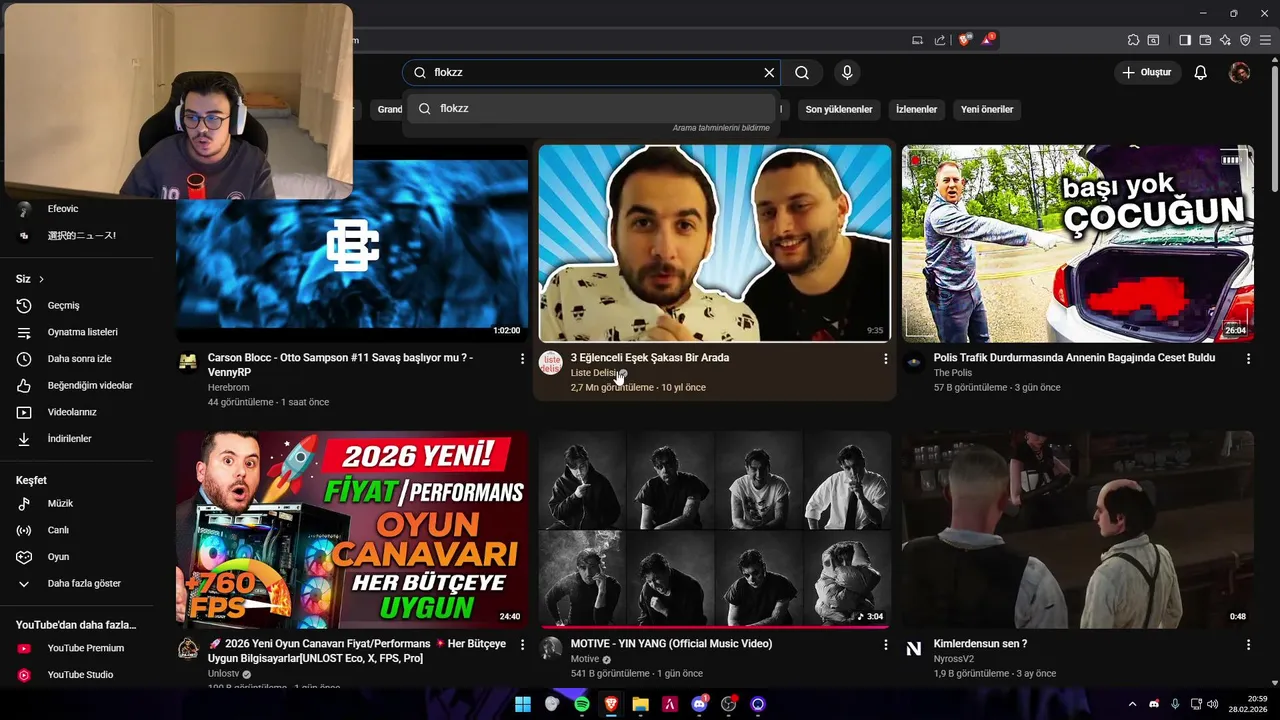Viewport: 1280px width, 720px height.
Task: Open options menu for 2026 Yeni Oyun Canavarı
Action: click(x=522, y=645)
